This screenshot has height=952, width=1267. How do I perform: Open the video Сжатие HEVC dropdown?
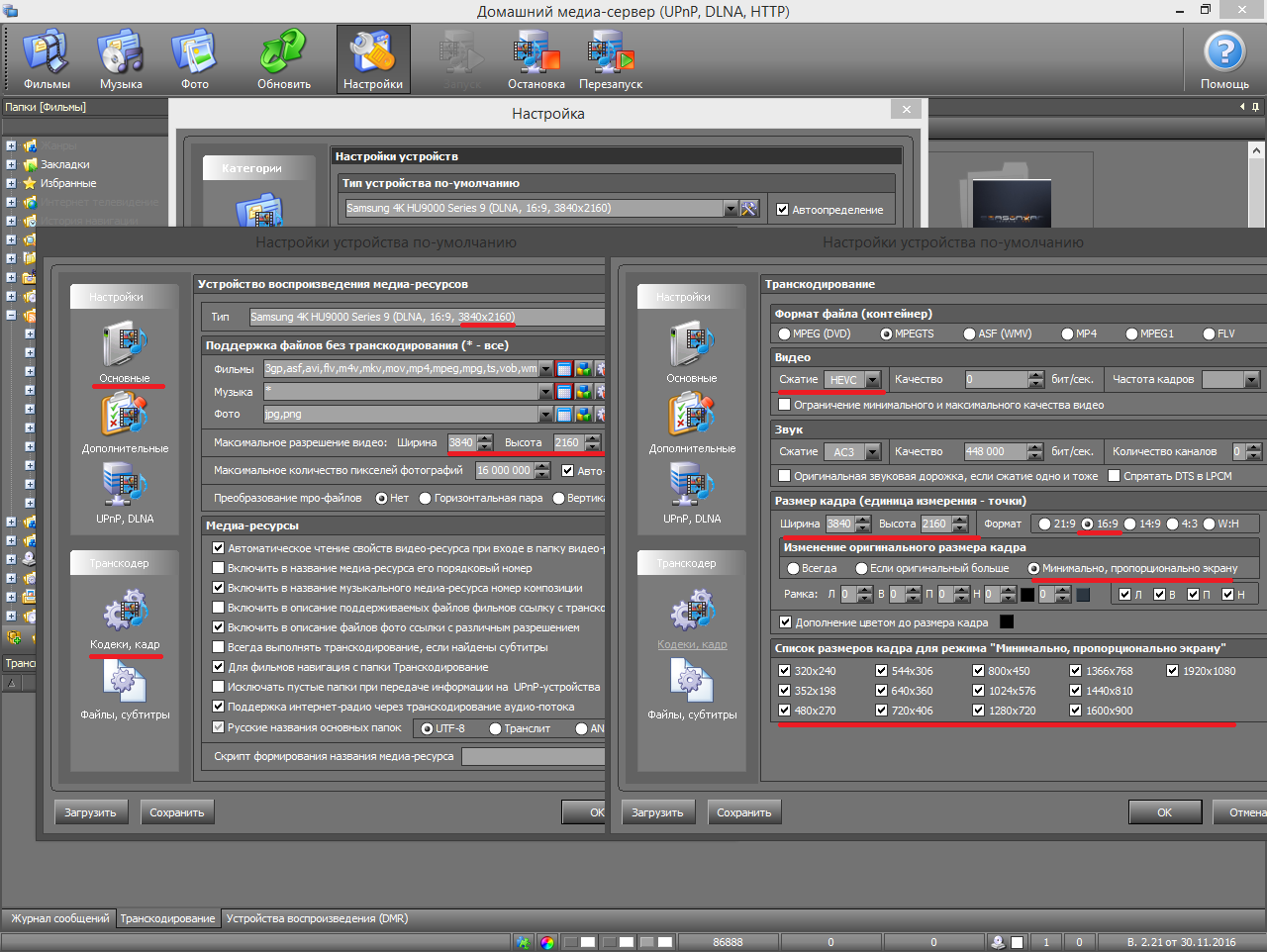(872, 380)
